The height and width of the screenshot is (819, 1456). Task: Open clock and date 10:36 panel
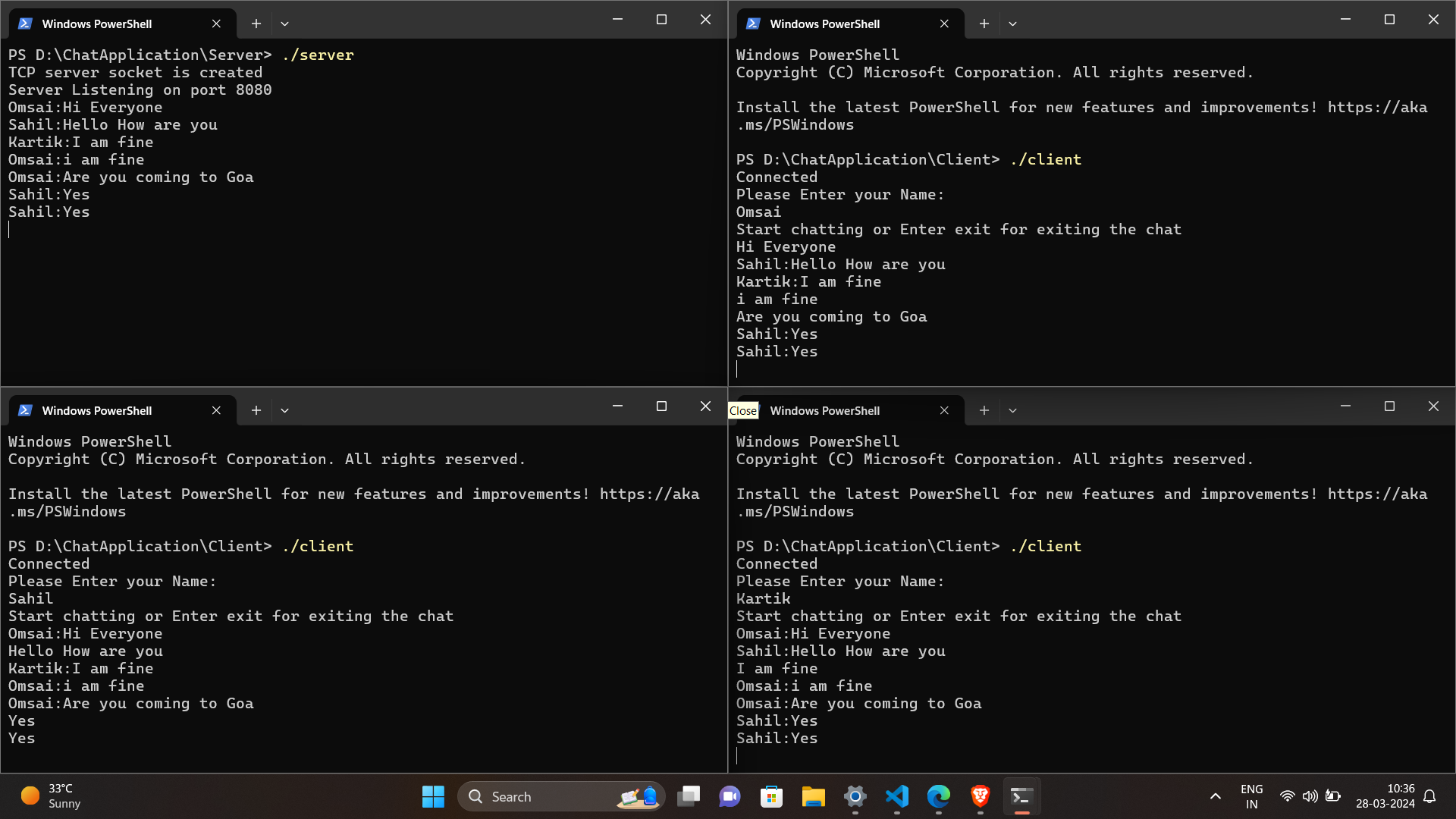coord(1385,796)
